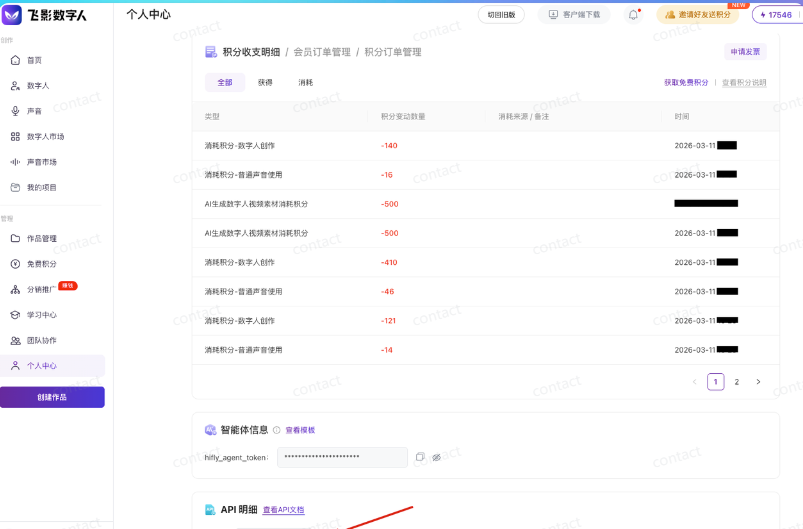Click the 智能体信息 section icon
The width and height of the screenshot is (803, 529).
210,430
